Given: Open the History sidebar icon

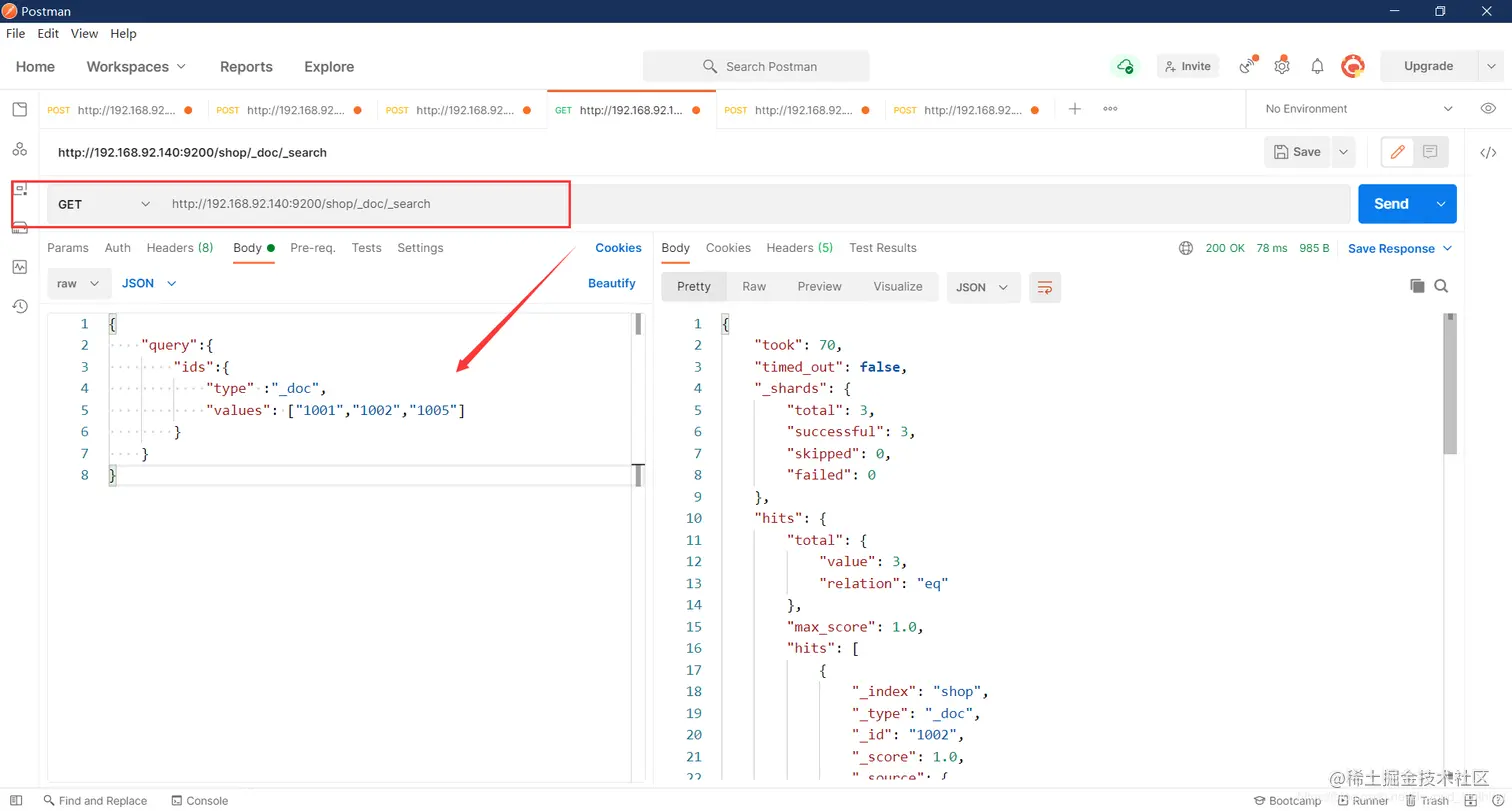Looking at the screenshot, I should [19, 306].
